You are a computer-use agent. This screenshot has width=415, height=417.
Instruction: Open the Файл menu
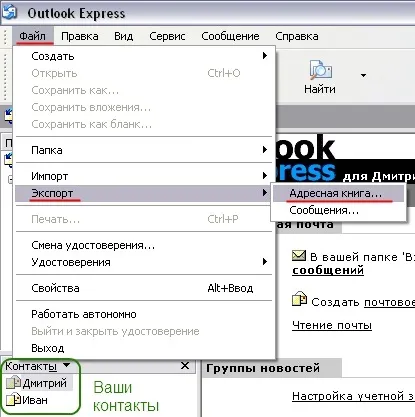(x=32, y=36)
